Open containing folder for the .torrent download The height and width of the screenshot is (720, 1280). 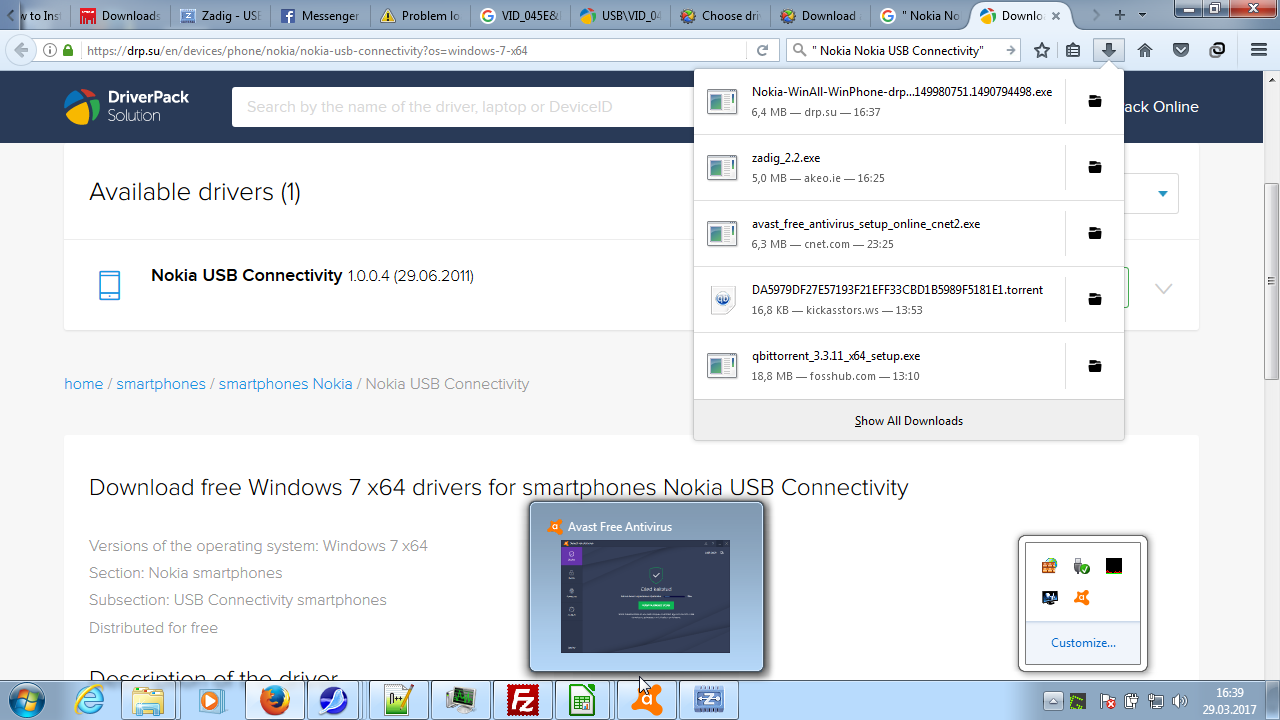pyautogui.click(x=1095, y=299)
